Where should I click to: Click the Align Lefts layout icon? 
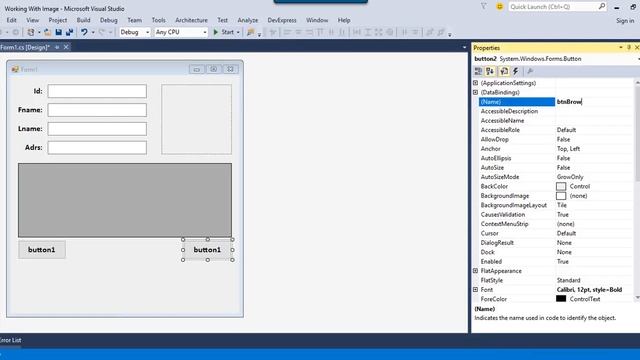[287, 32]
